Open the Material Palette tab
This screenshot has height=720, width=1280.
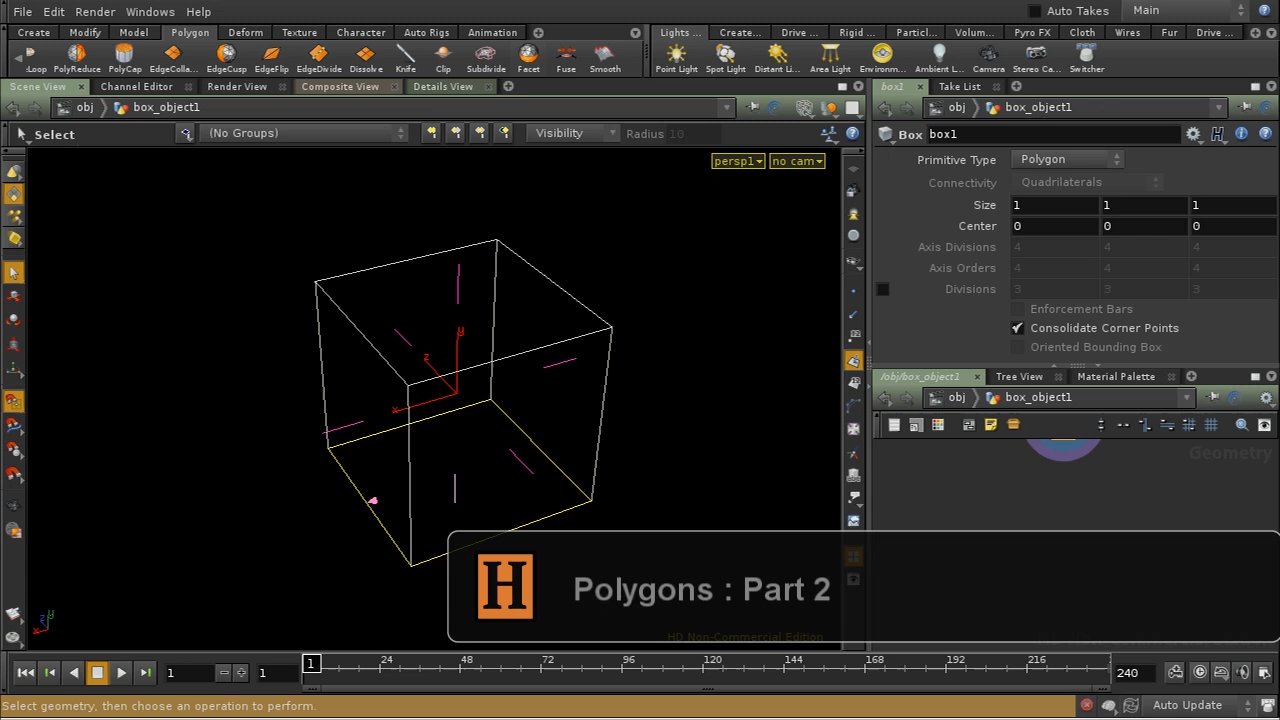point(1116,377)
